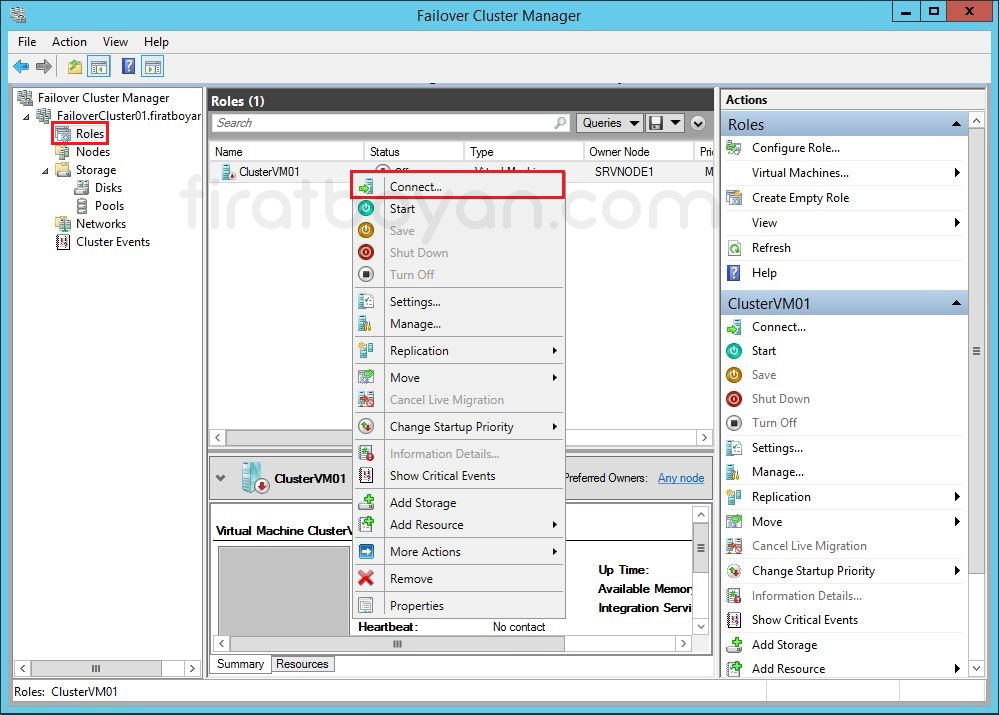Choose Connect... from the context menu
The image size is (999, 715).
coord(459,187)
